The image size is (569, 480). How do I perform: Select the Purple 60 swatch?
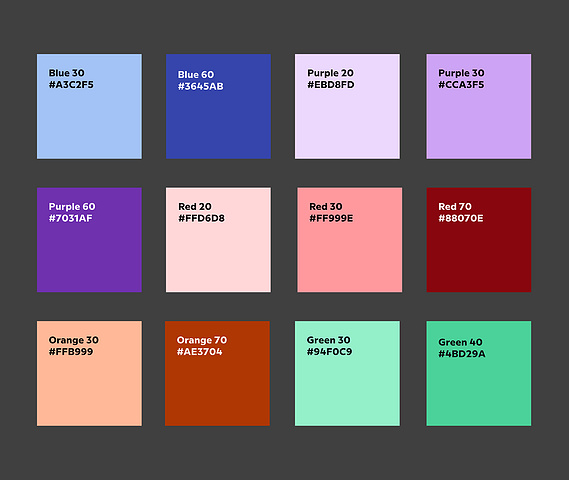click(89, 240)
